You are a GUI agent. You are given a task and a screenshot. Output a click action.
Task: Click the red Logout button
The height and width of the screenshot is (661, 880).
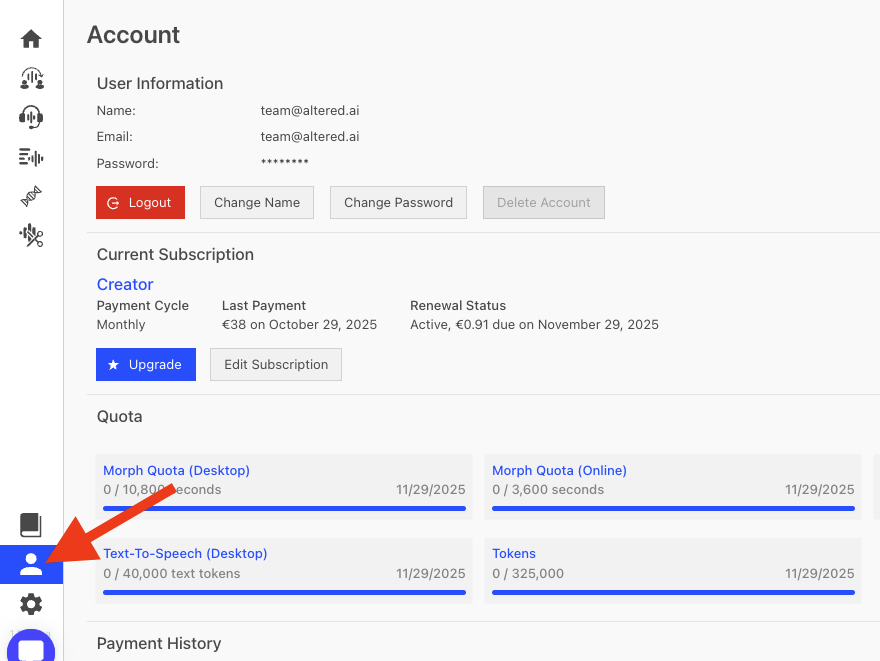click(x=140, y=202)
